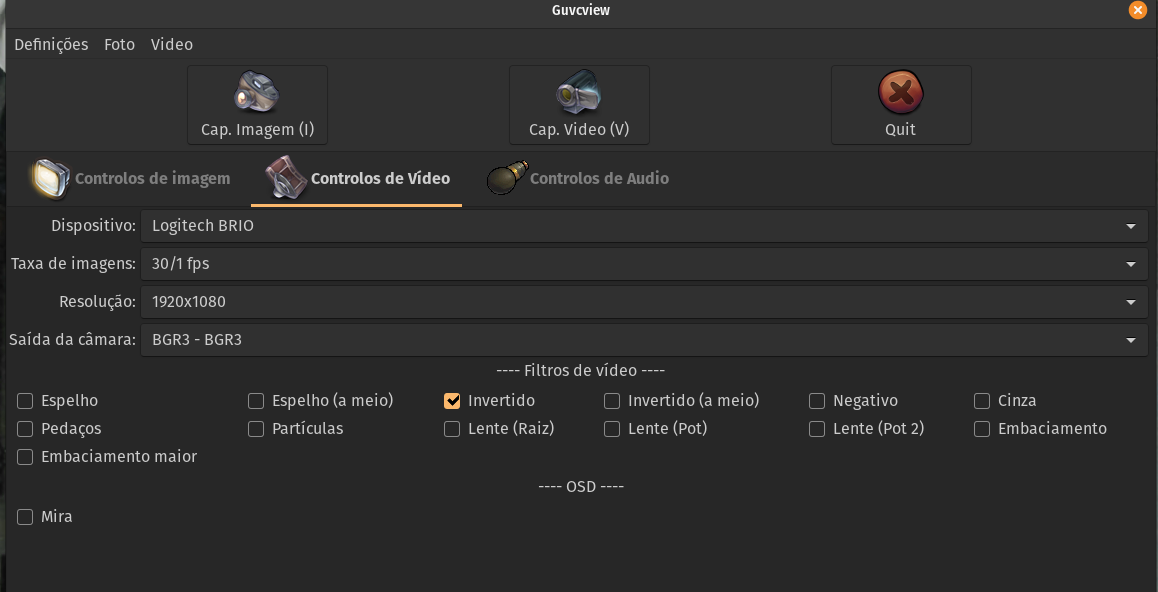Uncheck the Invertido filter
The height and width of the screenshot is (592, 1158).
[x=452, y=401]
